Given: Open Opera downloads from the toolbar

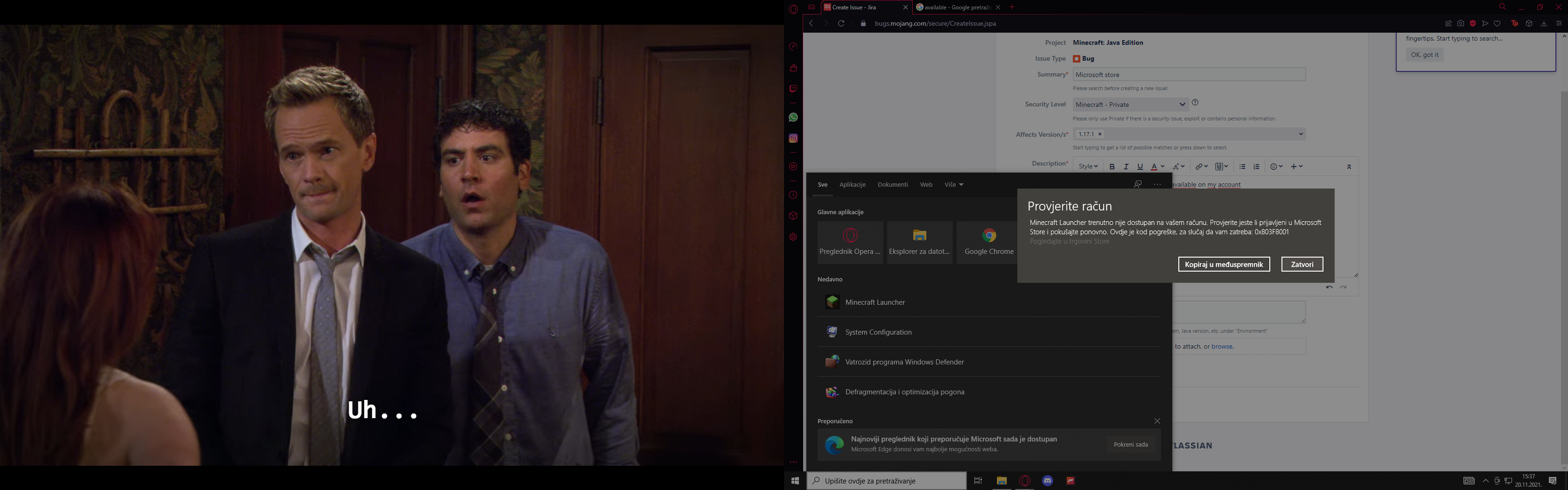Looking at the screenshot, I should coord(1544,23).
